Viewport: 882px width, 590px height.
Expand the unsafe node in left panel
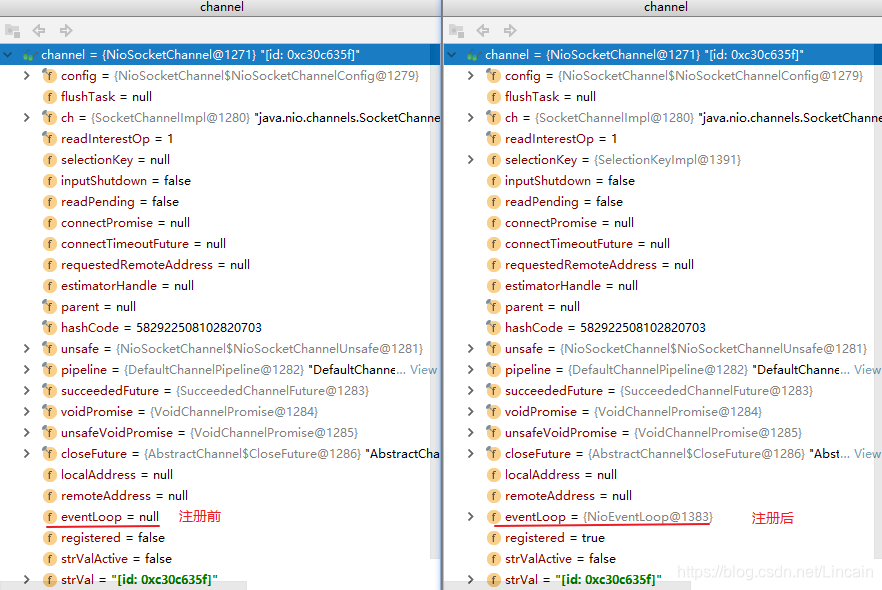[x=26, y=349]
